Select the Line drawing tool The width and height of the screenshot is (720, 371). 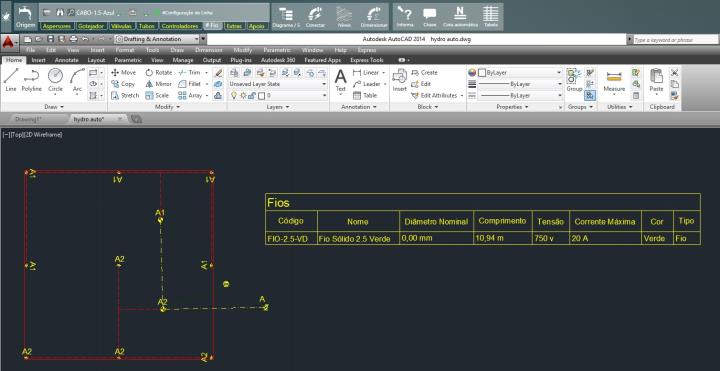11,79
